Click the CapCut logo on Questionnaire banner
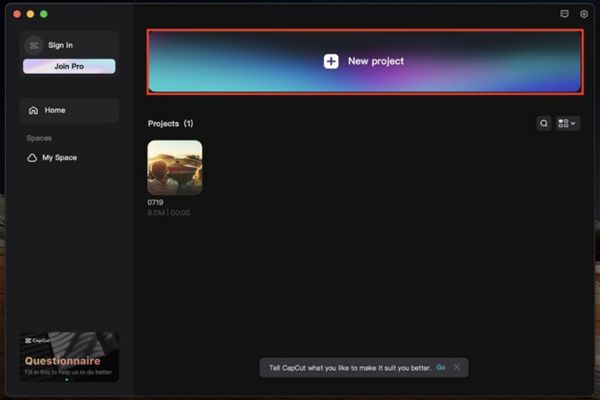The image size is (600, 400). tap(37, 340)
